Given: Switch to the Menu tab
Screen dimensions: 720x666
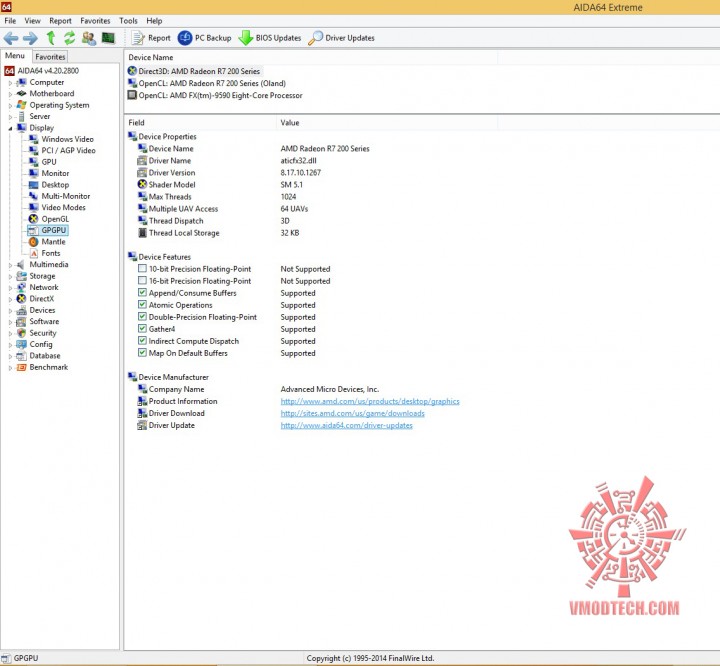Looking at the screenshot, I should 15,56.
